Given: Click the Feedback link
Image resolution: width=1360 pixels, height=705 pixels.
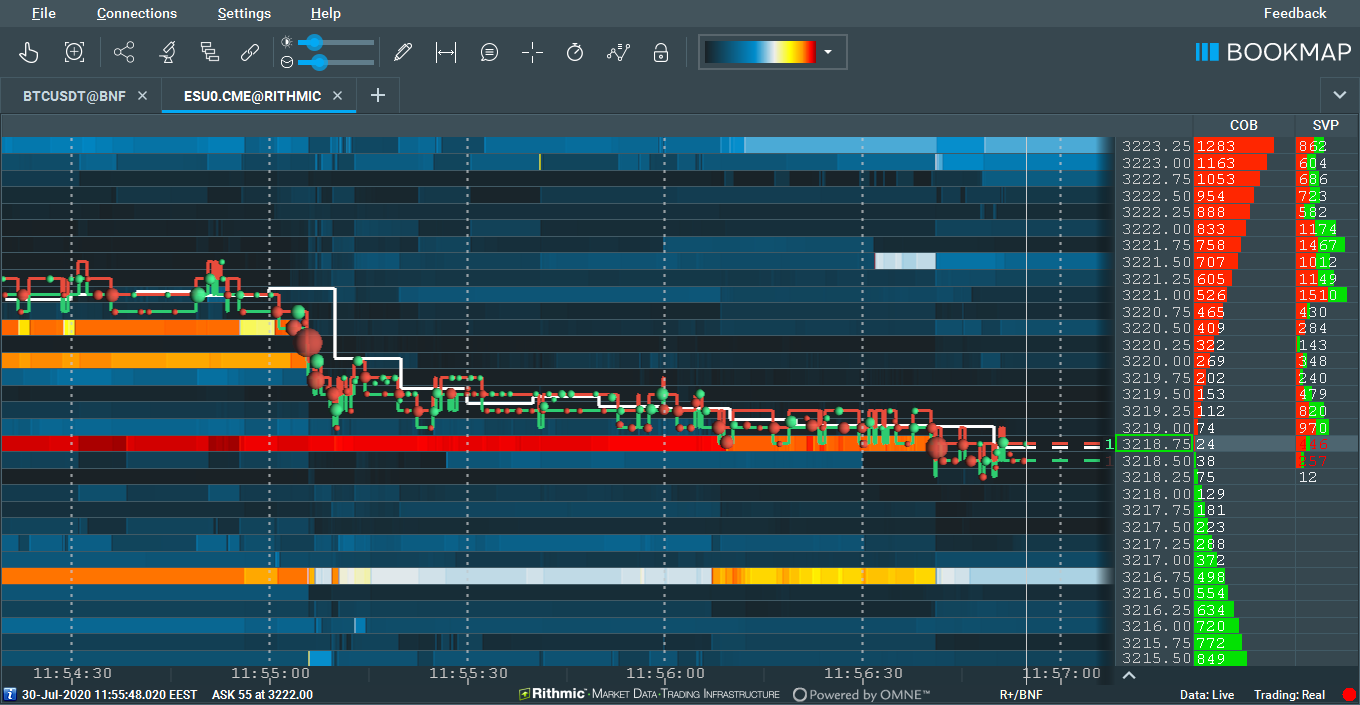Looking at the screenshot, I should click(x=1294, y=13).
